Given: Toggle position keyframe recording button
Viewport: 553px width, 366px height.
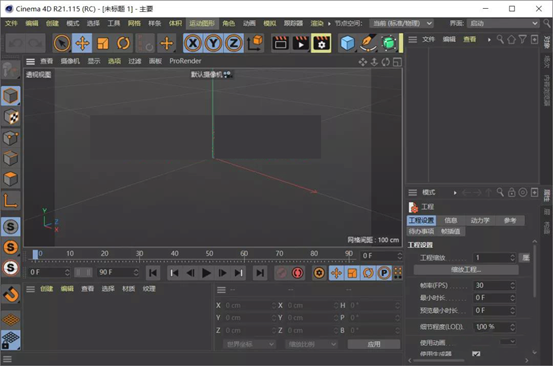Looking at the screenshot, I should click(337, 273).
